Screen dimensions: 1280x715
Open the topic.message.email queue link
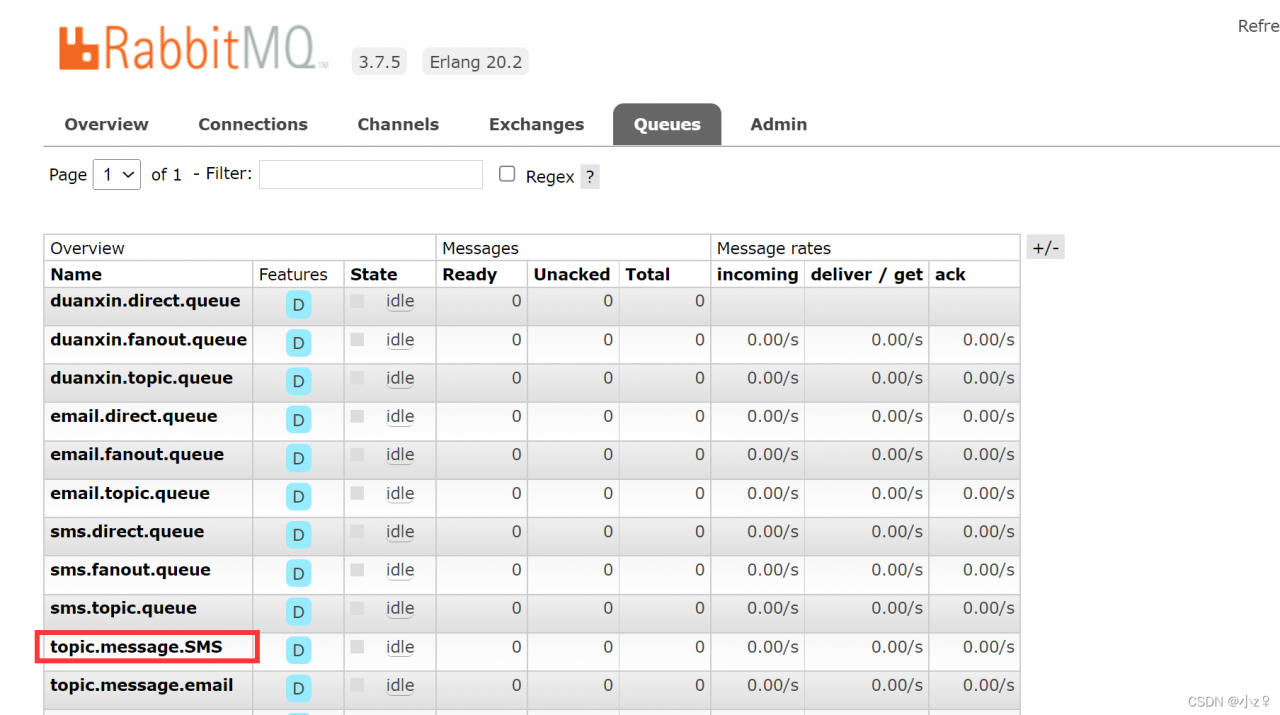click(x=142, y=685)
